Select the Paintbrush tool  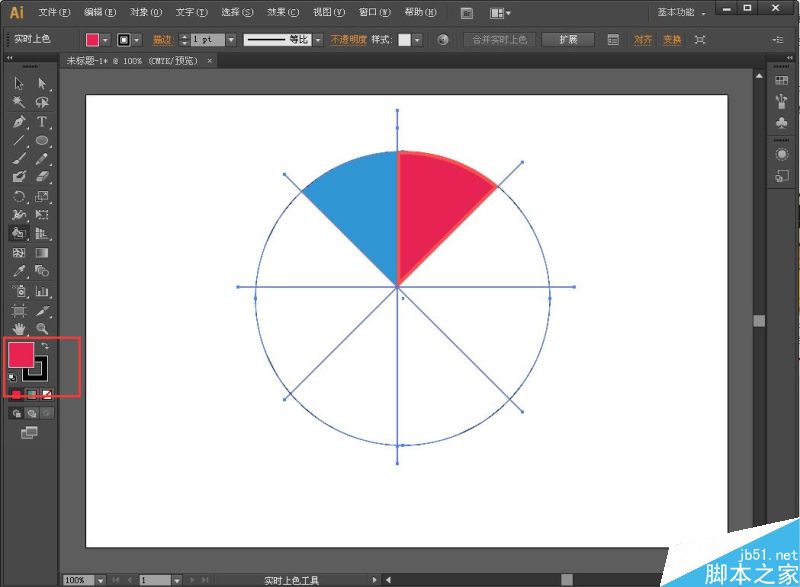point(19,159)
